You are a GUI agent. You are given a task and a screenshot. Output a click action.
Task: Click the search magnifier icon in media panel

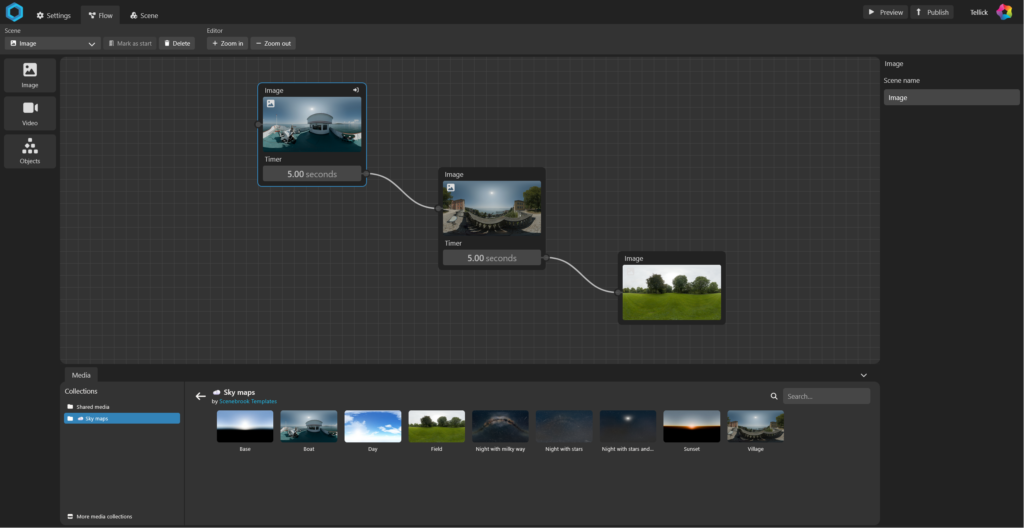coord(774,396)
